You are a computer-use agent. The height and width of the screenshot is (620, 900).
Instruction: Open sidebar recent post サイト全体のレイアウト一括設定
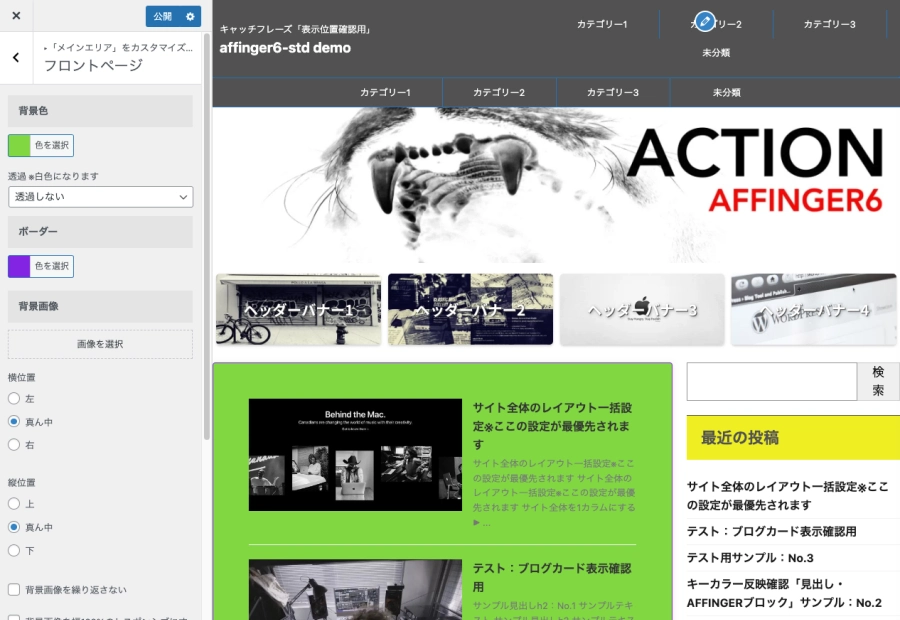(788, 495)
